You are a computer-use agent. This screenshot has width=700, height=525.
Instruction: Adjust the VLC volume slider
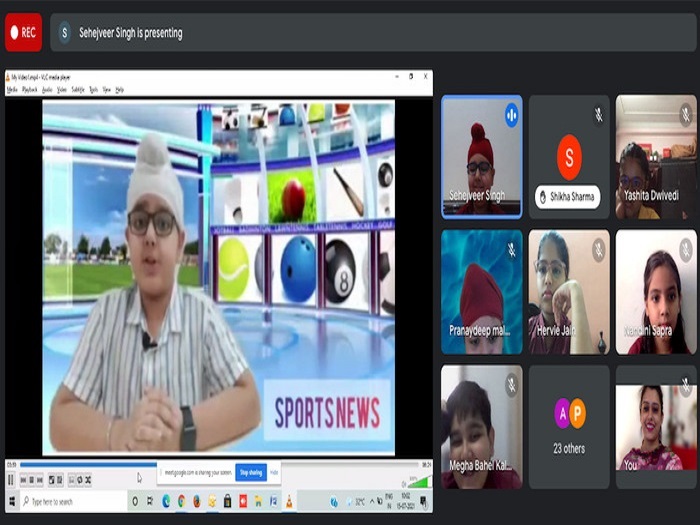pyautogui.click(x=419, y=482)
